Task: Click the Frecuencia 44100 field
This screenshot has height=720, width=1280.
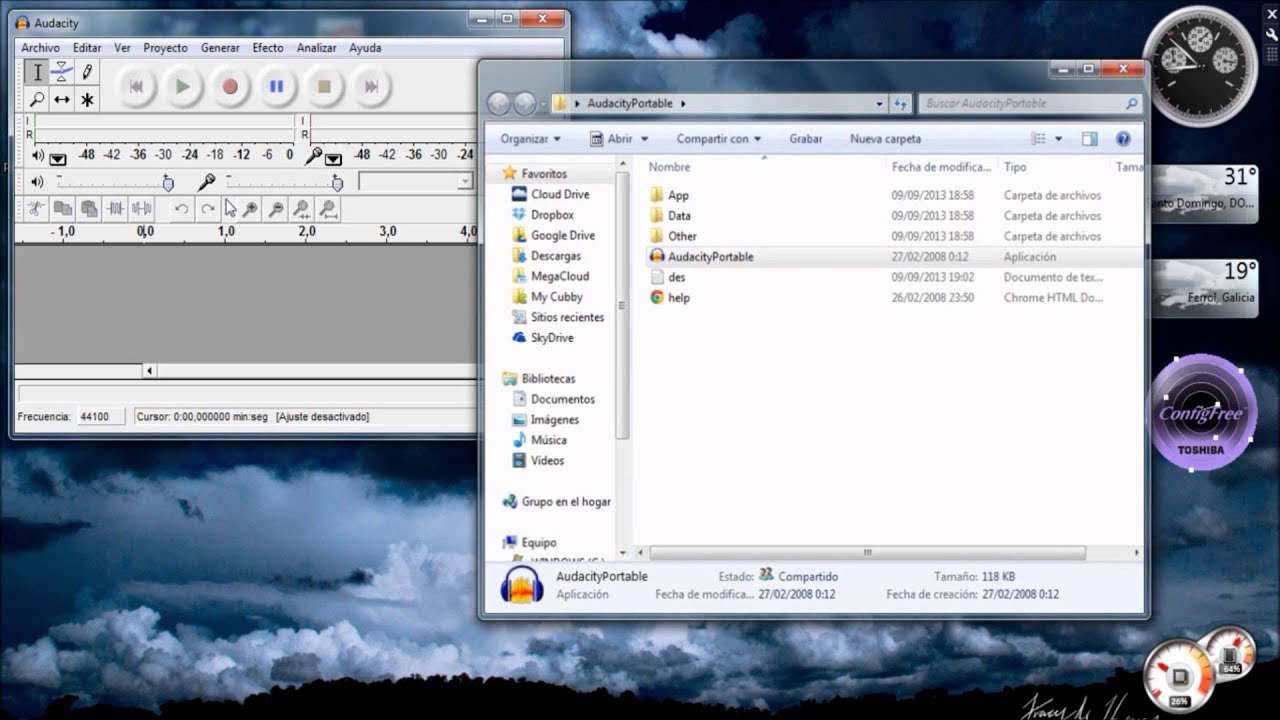Action: (x=100, y=416)
